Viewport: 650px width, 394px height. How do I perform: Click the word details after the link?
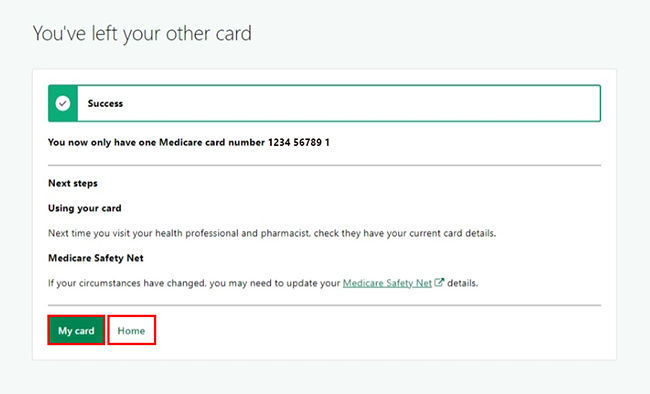(463, 283)
